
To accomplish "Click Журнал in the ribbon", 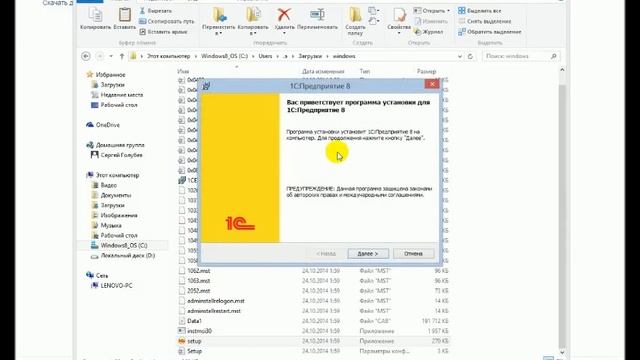I will pyautogui.click(x=429, y=32).
